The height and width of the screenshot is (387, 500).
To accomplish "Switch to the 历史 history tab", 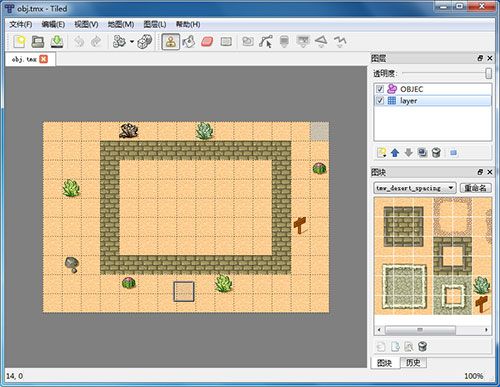I will [413, 362].
